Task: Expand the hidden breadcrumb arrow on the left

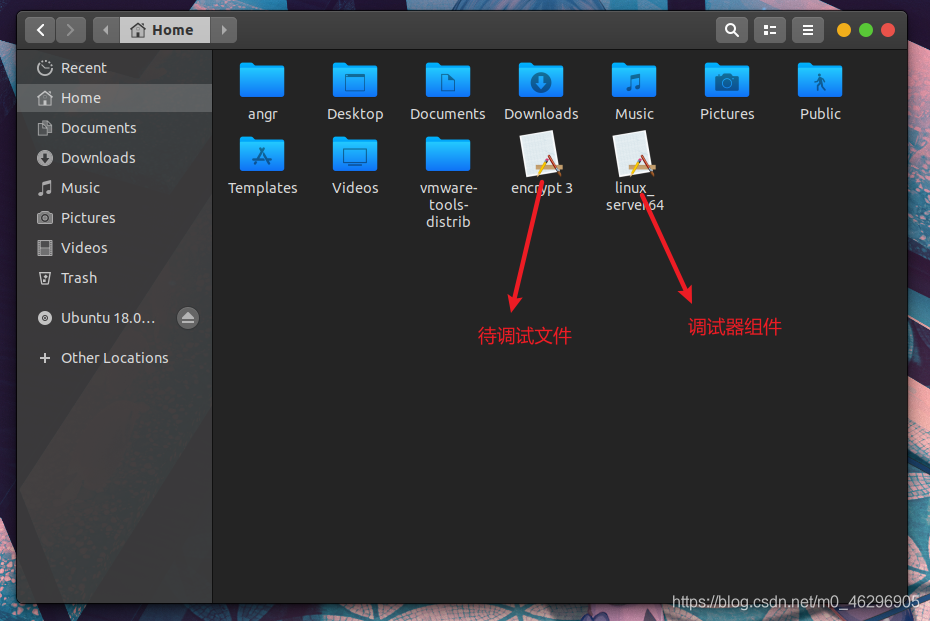Action: (104, 30)
